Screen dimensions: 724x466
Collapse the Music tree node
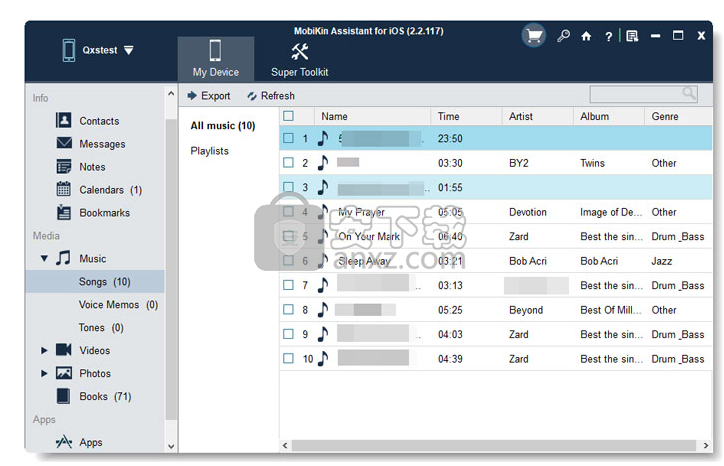tap(44, 258)
